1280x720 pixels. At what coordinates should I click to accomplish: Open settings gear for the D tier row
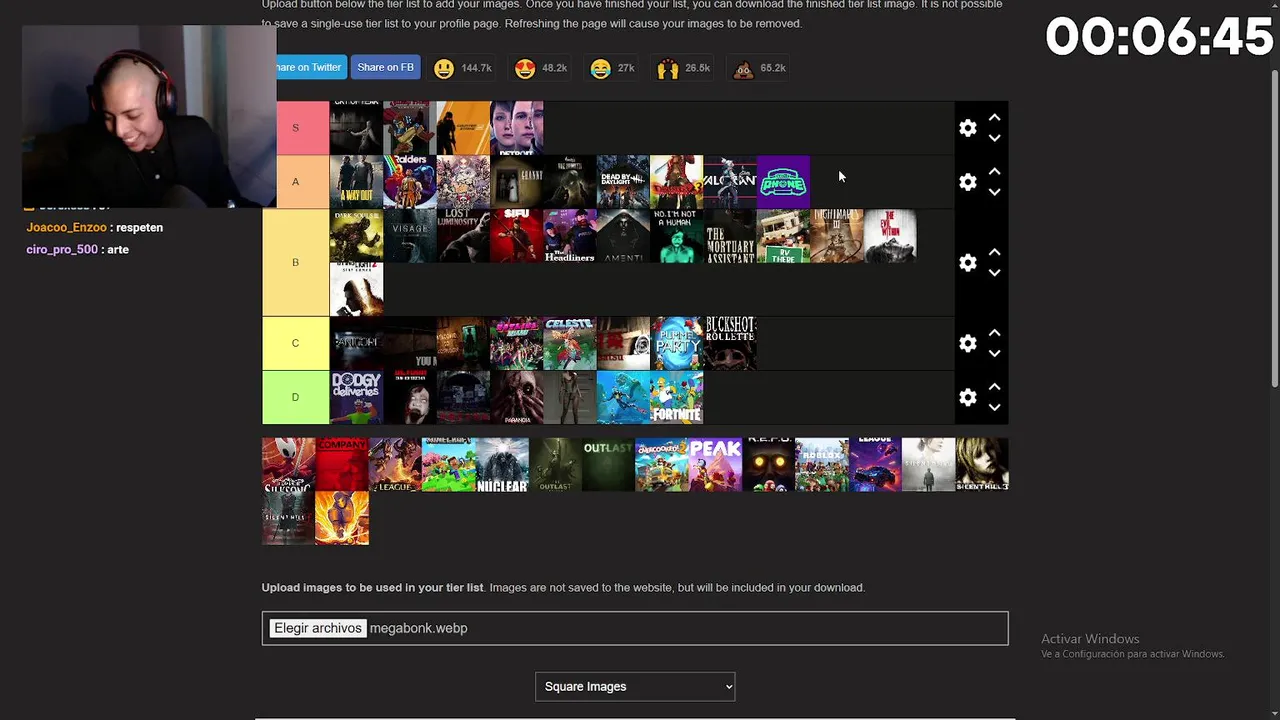click(x=967, y=397)
